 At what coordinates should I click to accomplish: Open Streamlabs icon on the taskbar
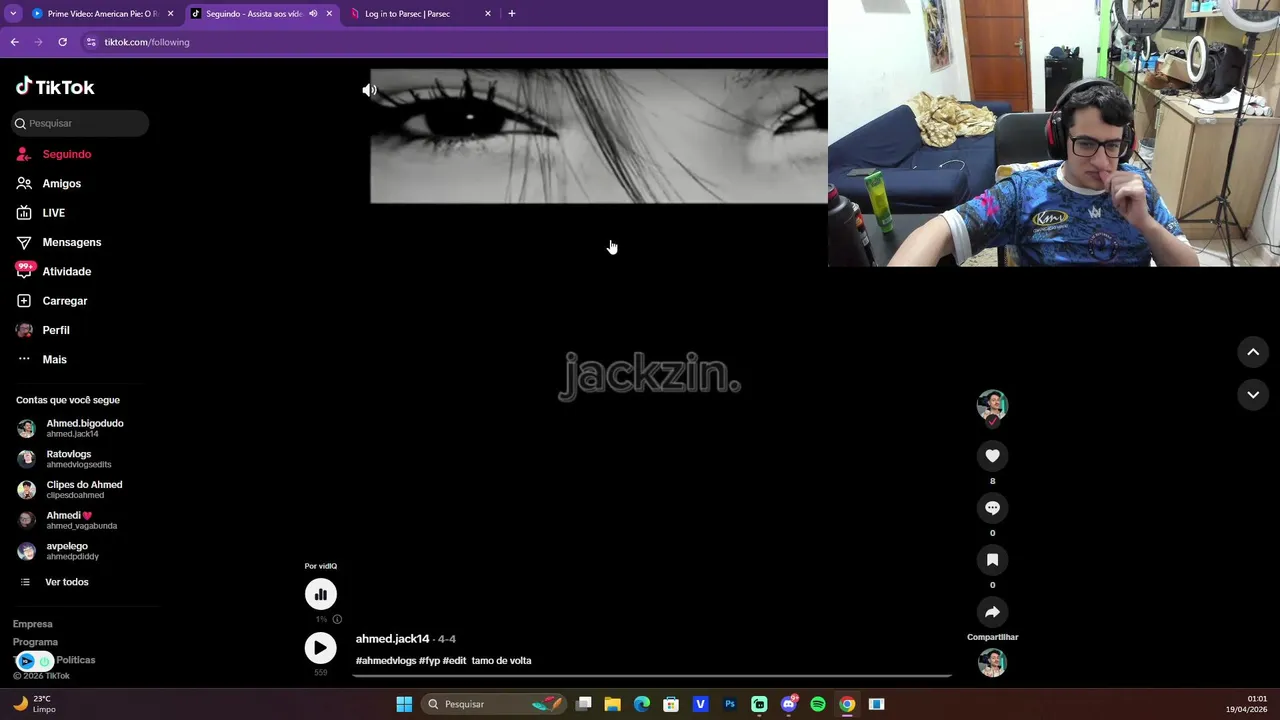click(759, 704)
